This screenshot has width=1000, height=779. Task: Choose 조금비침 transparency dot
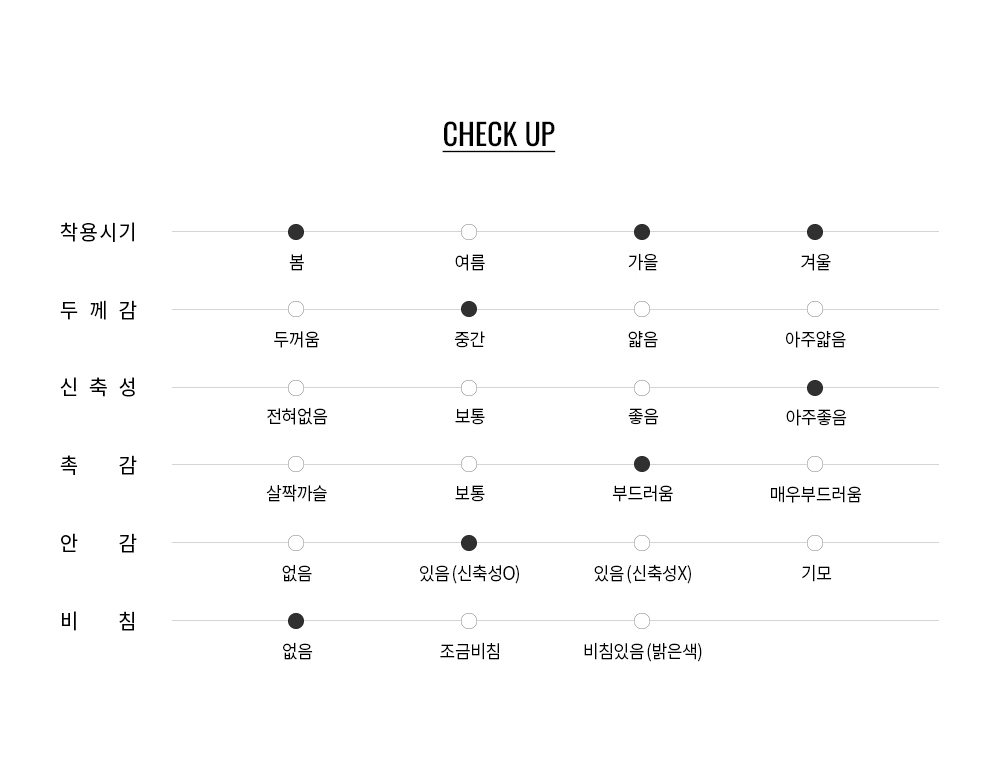click(x=469, y=621)
